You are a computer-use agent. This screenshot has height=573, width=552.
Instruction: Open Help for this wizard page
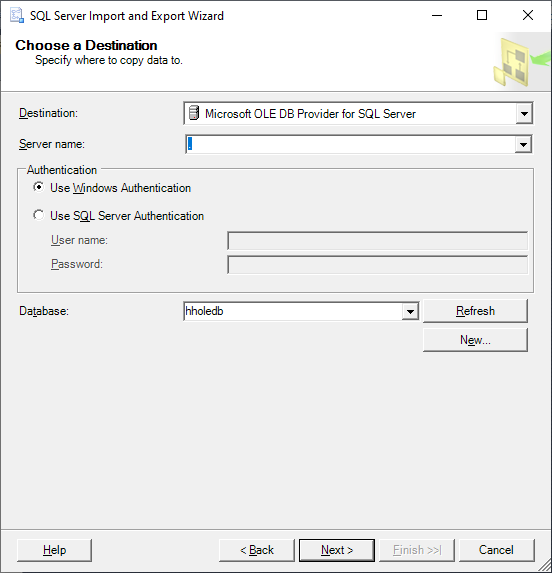click(x=54, y=550)
